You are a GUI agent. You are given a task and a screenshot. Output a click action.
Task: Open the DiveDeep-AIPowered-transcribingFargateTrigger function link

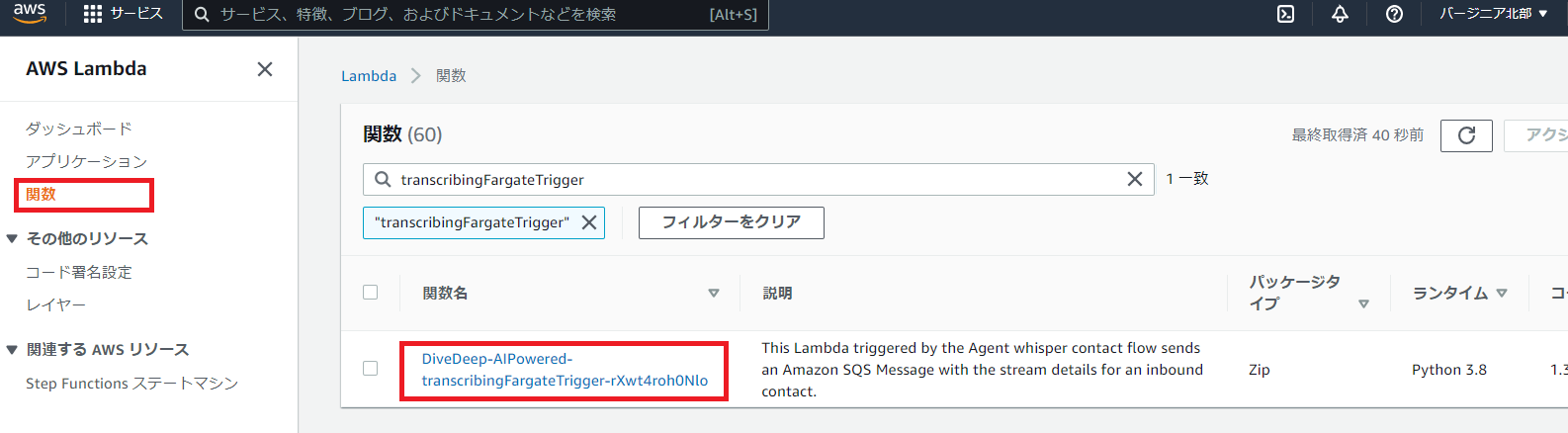coord(565,370)
